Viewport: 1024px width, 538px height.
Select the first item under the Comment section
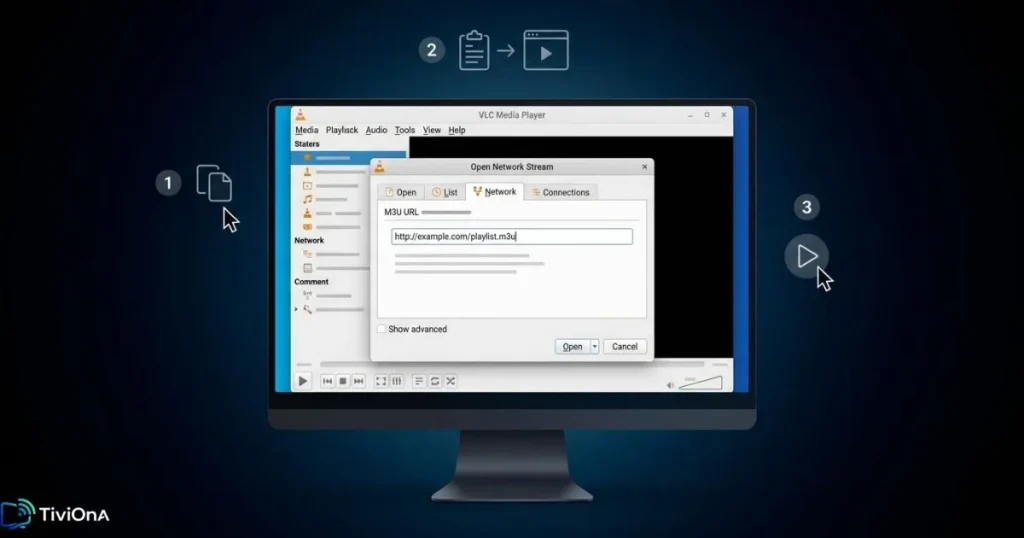coord(328,296)
